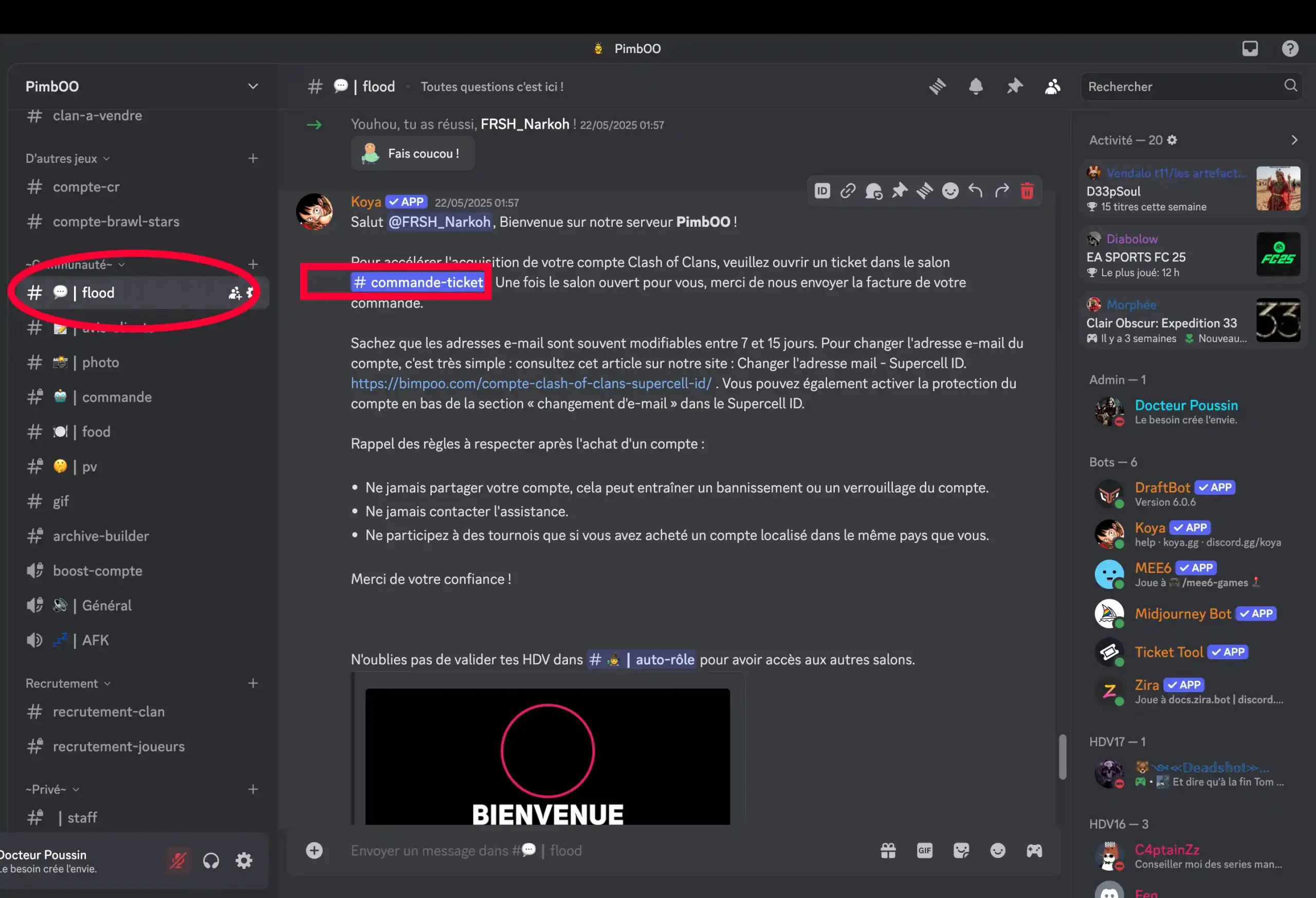Edit flood channel settings gear
Screen dimensions: 1316x898
coord(250,293)
